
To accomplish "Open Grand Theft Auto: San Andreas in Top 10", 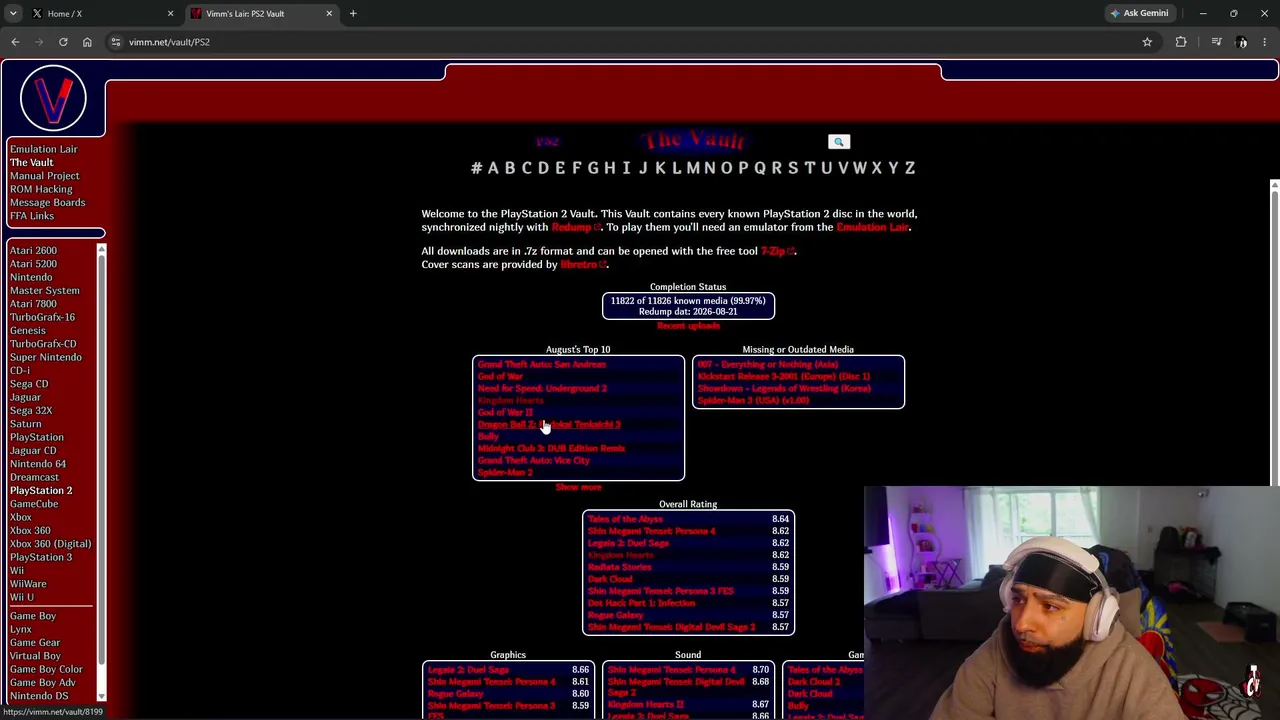I will tap(542, 365).
